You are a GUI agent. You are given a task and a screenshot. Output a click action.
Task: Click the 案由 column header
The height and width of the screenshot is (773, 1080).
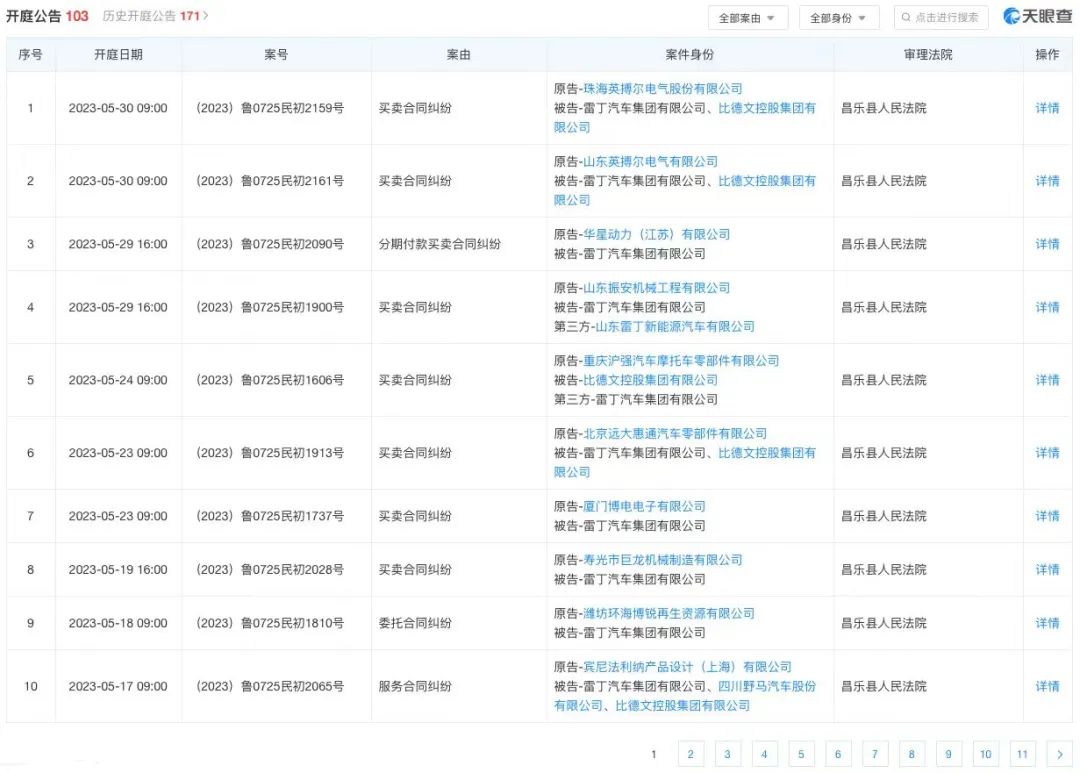tap(459, 54)
